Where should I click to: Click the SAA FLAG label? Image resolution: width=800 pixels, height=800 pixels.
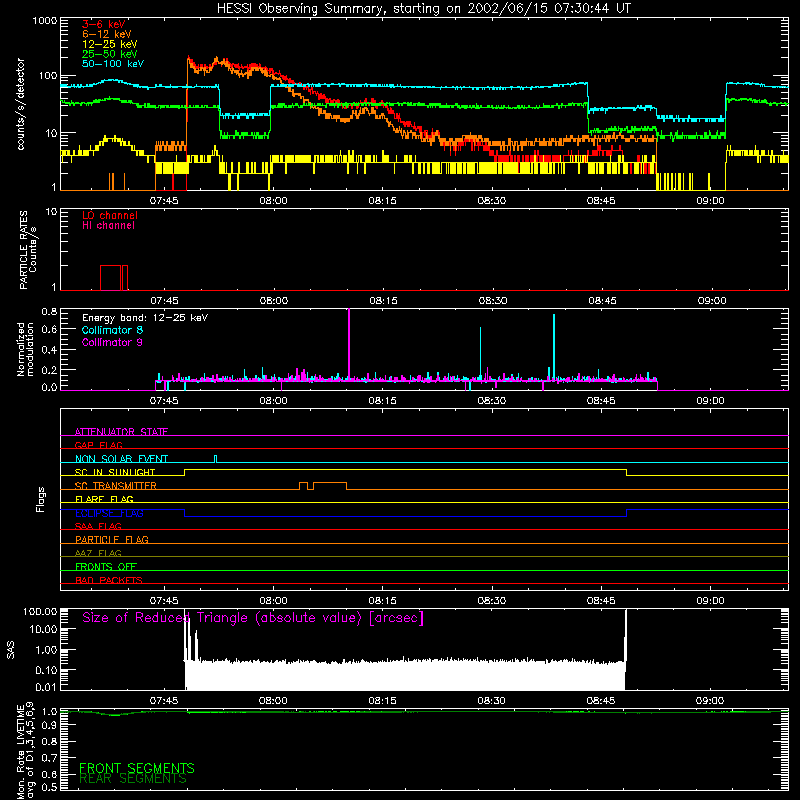point(98,526)
